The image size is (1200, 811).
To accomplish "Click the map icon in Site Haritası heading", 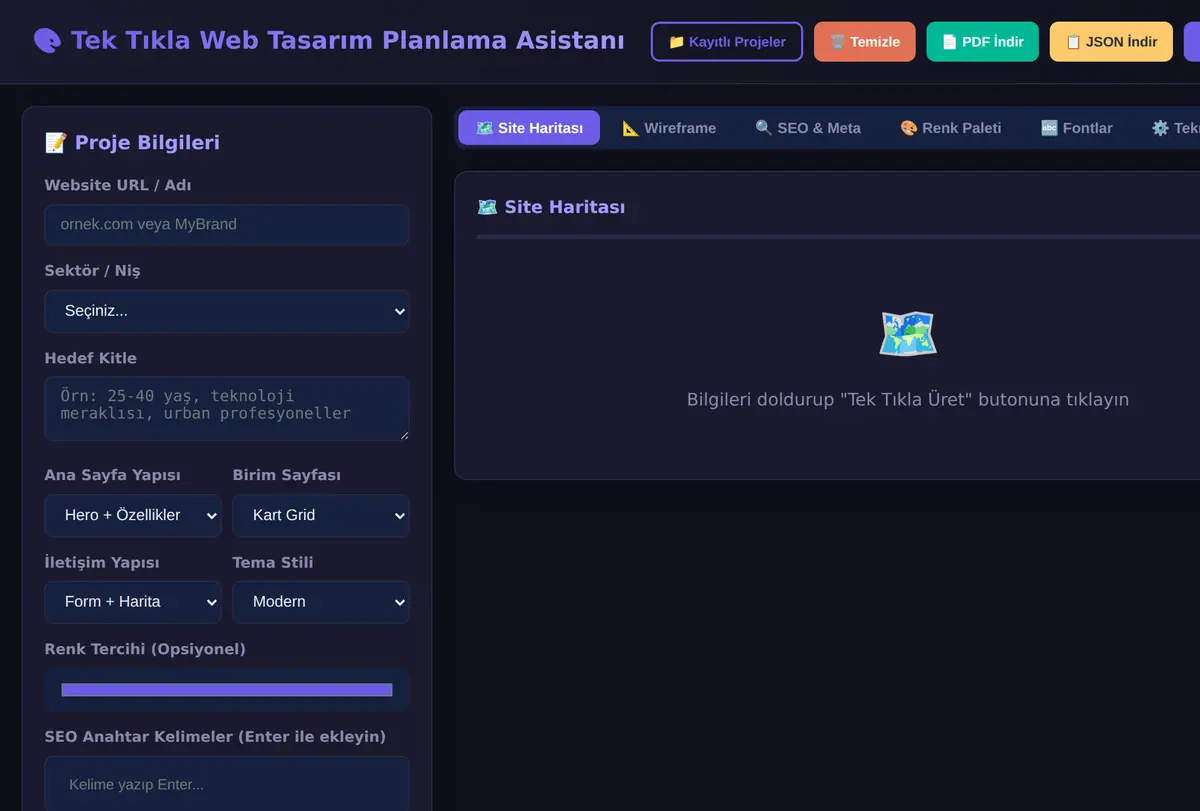I will click(x=487, y=207).
